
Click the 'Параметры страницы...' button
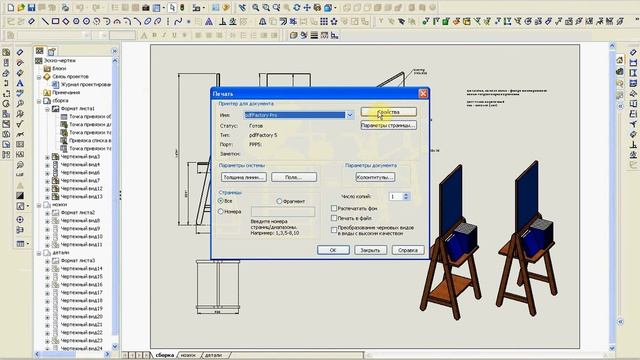pyautogui.click(x=389, y=125)
